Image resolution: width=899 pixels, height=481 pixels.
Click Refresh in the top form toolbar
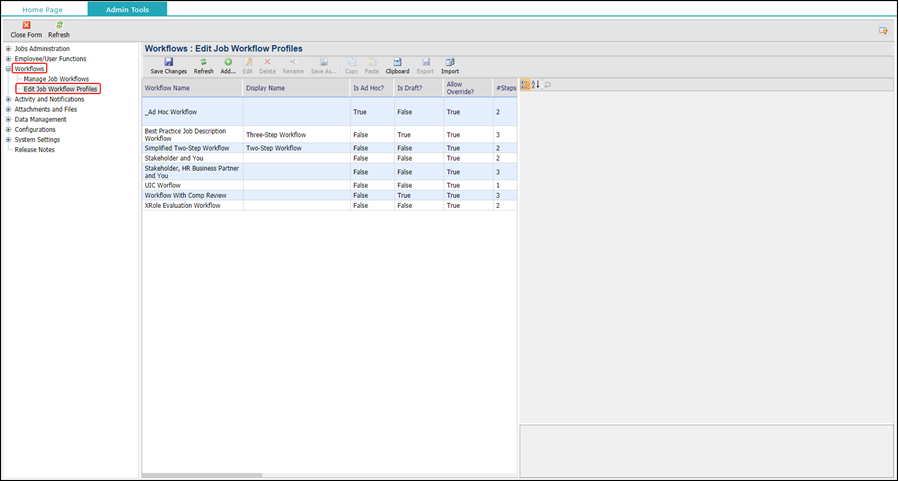pos(59,29)
